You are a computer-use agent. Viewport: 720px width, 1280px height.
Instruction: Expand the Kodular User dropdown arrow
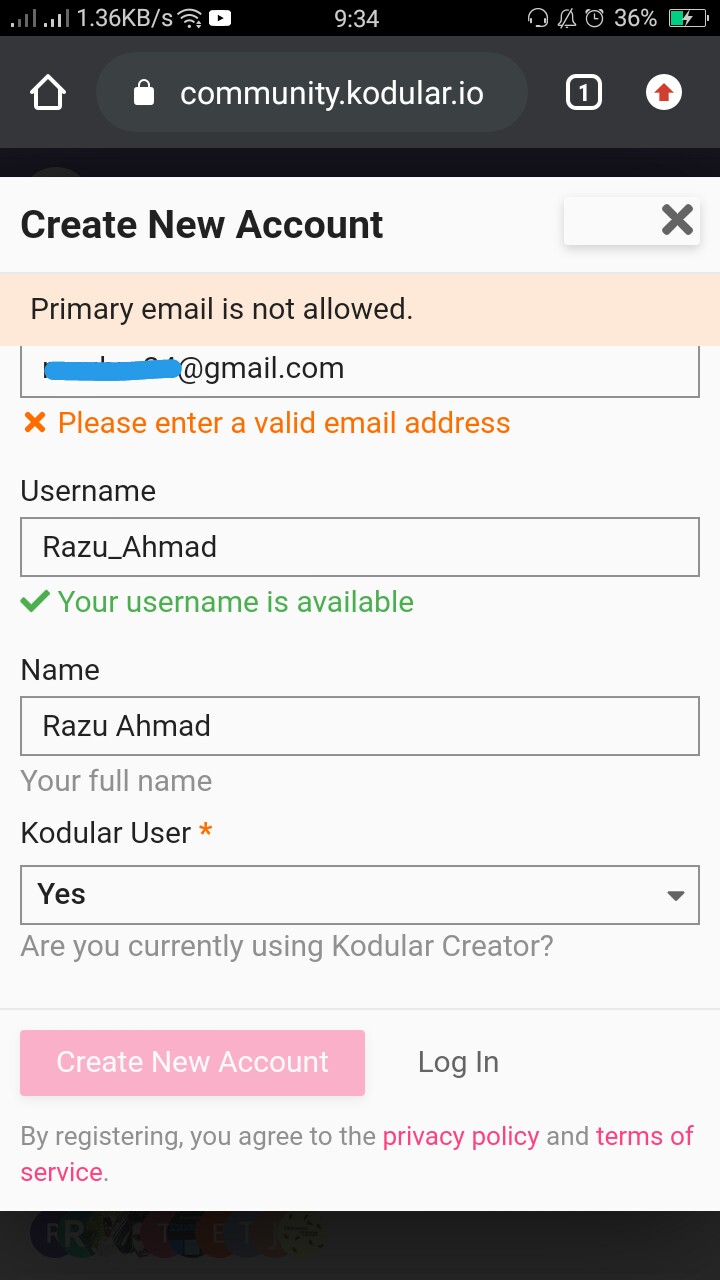point(676,895)
